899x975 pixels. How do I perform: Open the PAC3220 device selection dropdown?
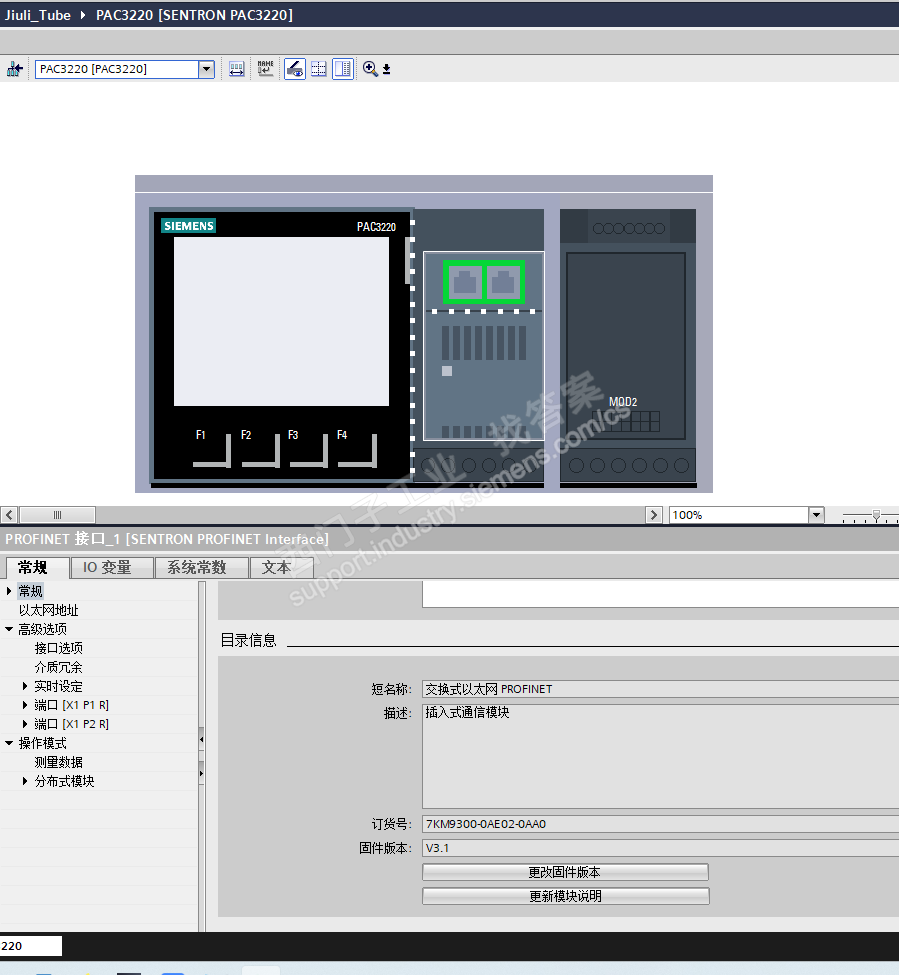(206, 69)
